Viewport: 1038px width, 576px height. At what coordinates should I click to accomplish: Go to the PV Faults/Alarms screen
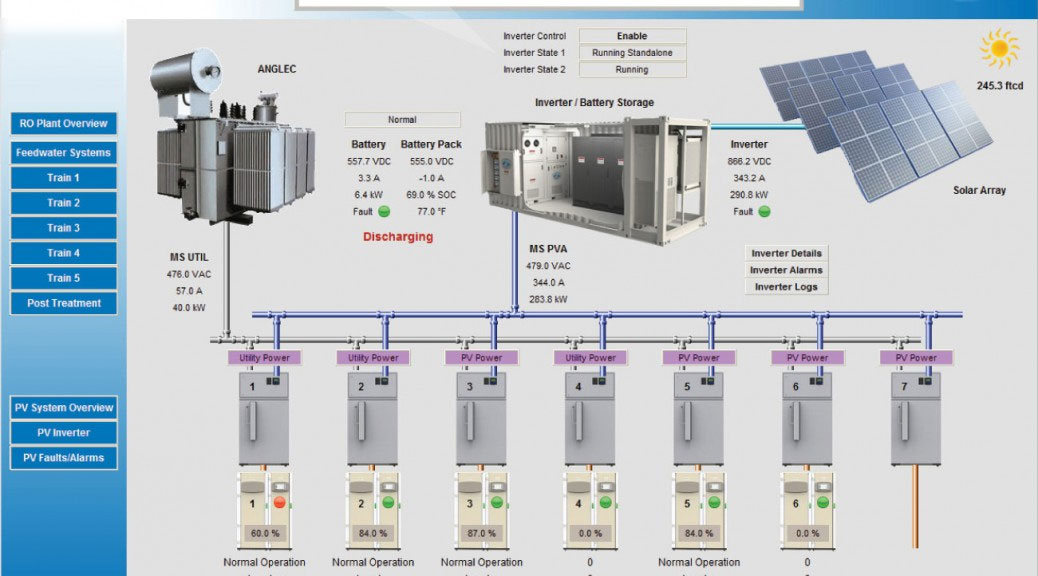click(64, 458)
